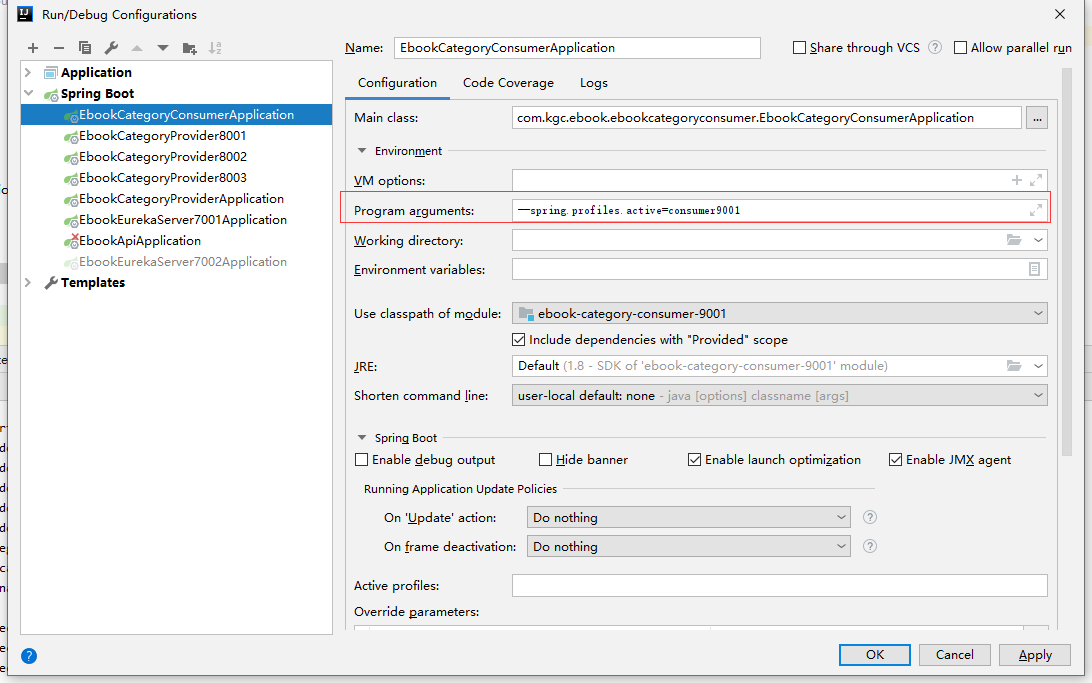This screenshot has height=683, width=1092.
Task: Expand VM options field editor
Action: (x=1036, y=180)
